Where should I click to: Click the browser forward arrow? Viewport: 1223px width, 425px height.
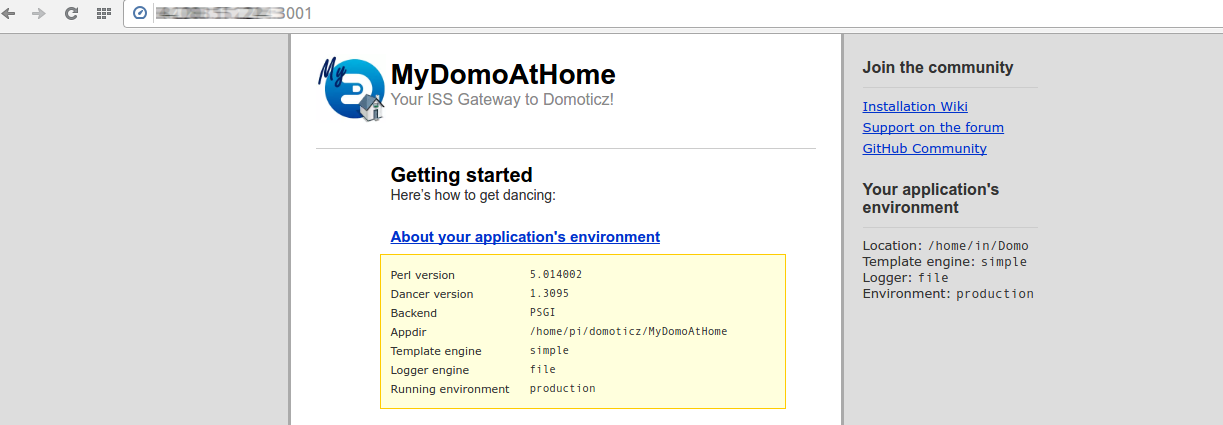(39, 13)
